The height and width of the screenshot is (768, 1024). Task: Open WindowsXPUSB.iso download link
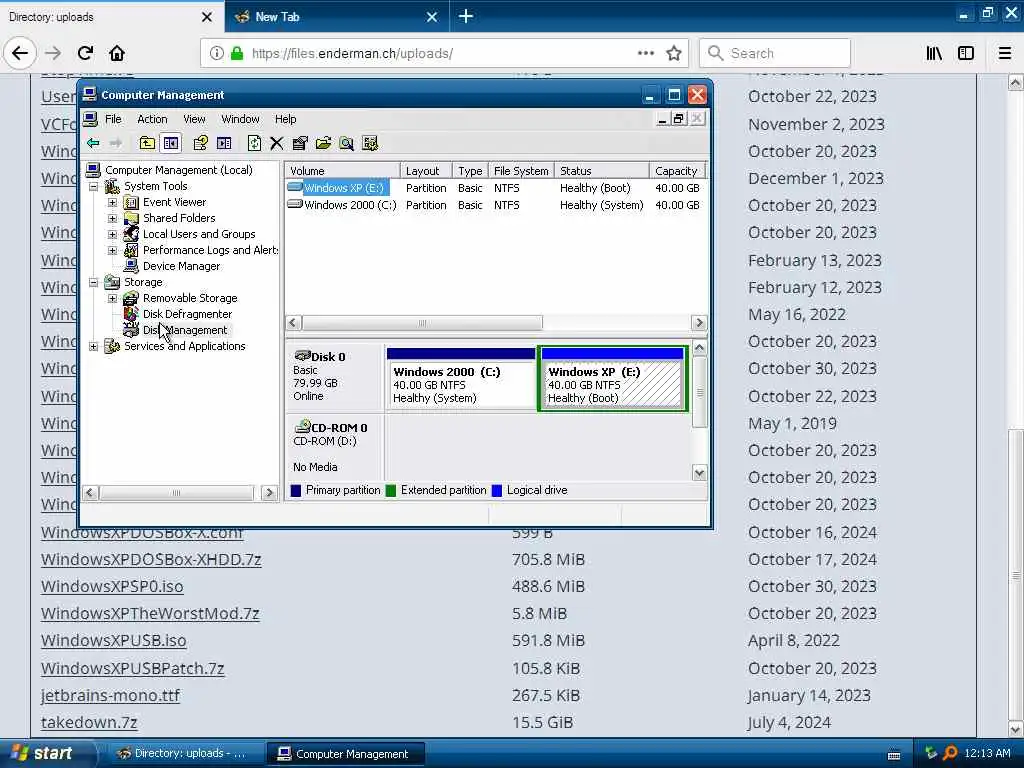(x=114, y=641)
